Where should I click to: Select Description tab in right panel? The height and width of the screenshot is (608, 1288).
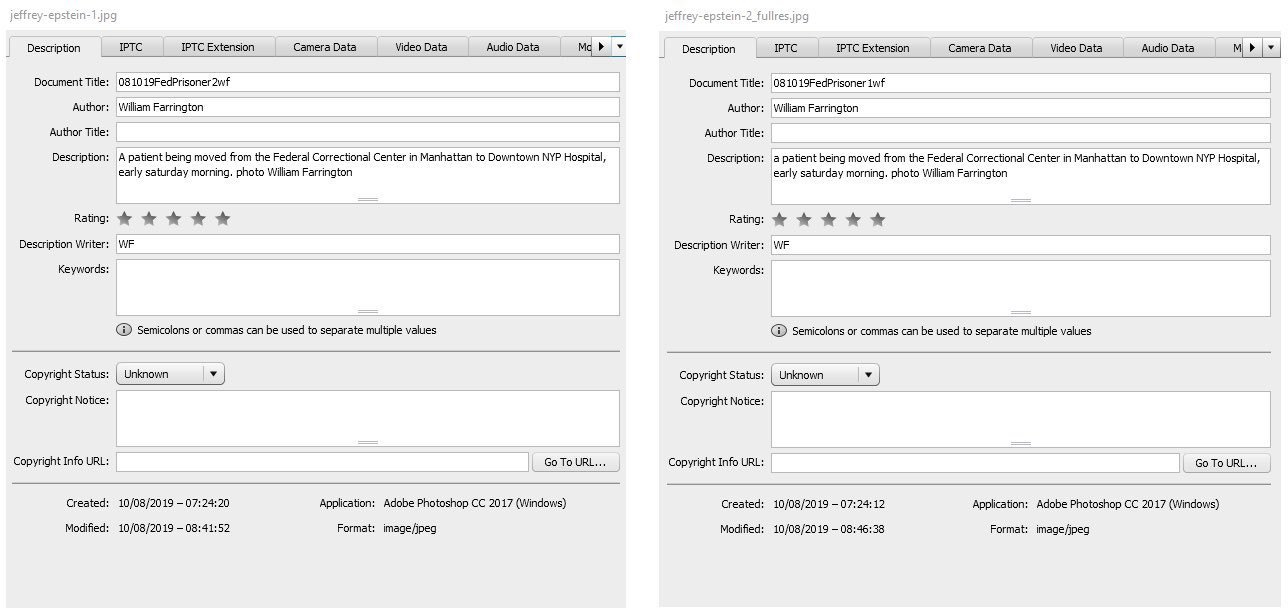[709, 49]
